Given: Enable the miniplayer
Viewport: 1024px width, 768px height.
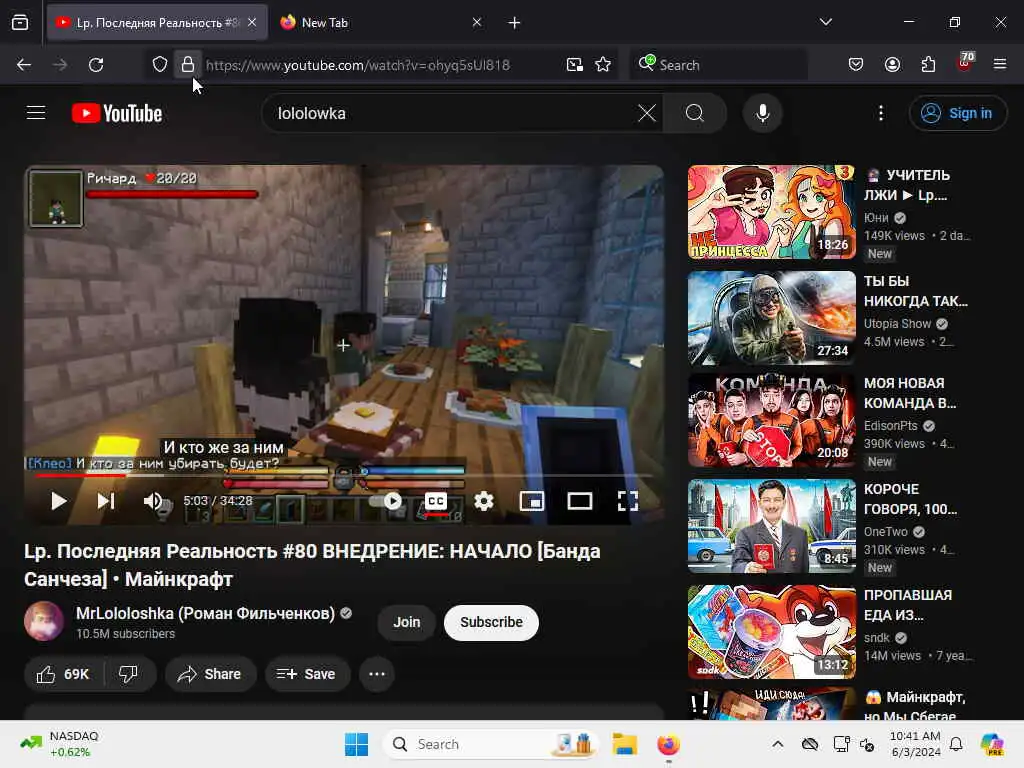Looking at the screenshot, I should pyautogui.click(x=532, y=501).
